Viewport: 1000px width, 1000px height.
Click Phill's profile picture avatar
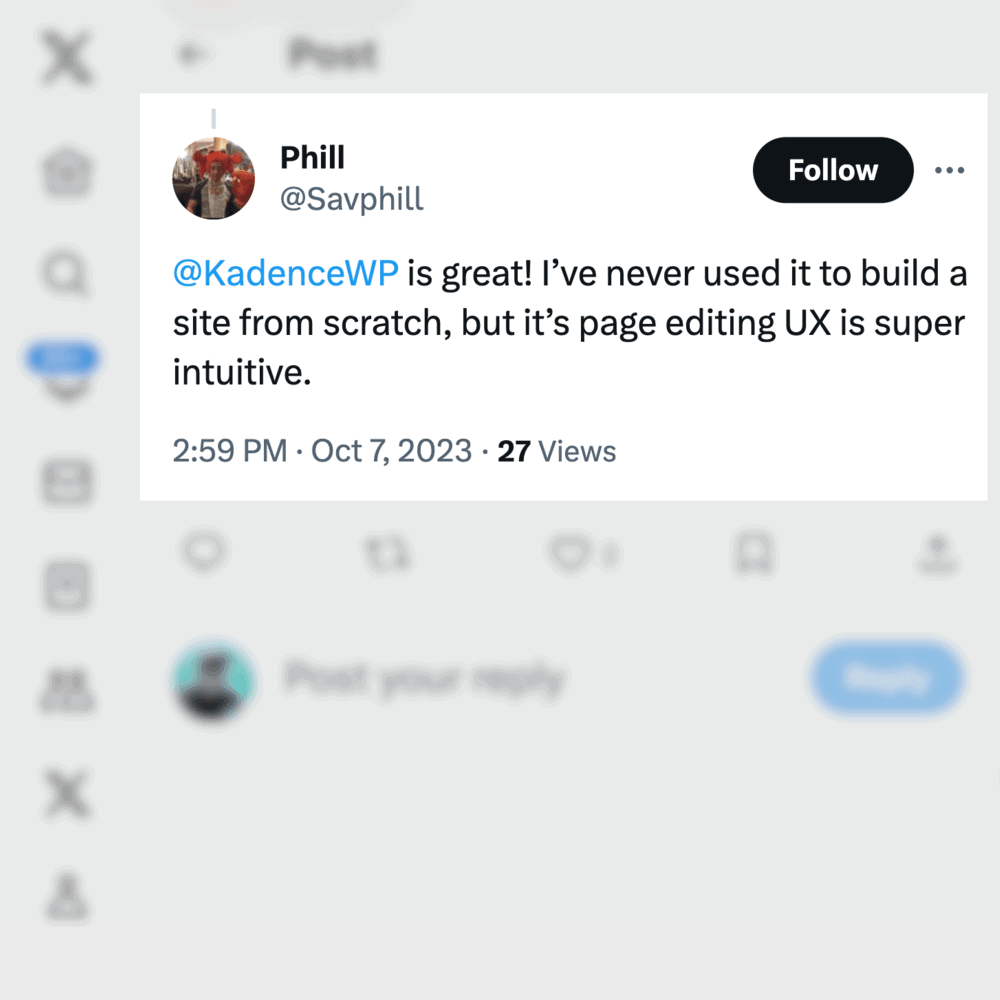click(214, 178)
